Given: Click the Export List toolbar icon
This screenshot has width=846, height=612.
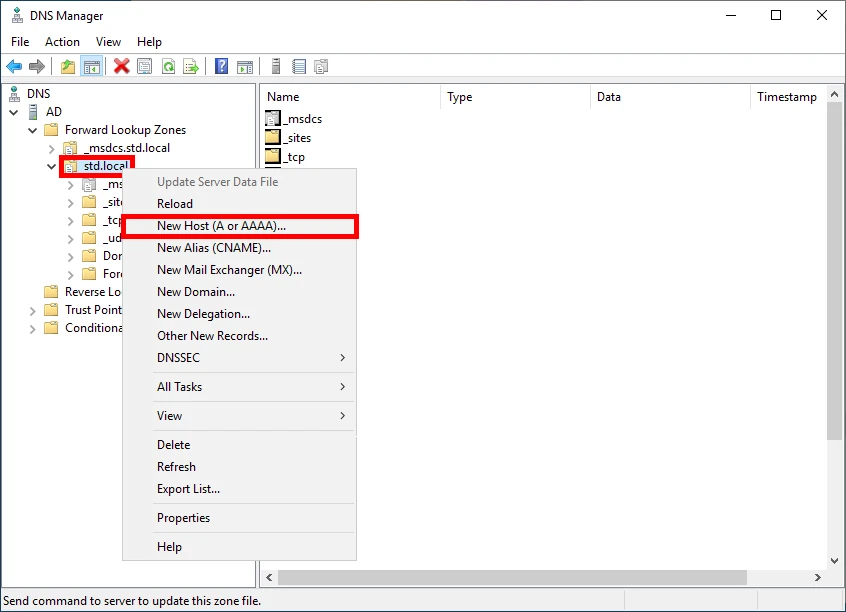Looking at the screenshot, I should (190, 66).
